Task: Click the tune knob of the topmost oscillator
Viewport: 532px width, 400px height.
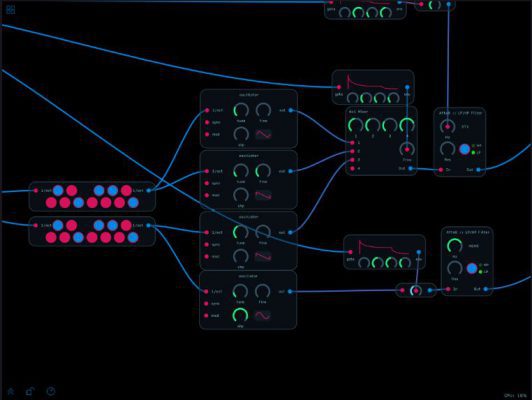Action: pos(241,111)
